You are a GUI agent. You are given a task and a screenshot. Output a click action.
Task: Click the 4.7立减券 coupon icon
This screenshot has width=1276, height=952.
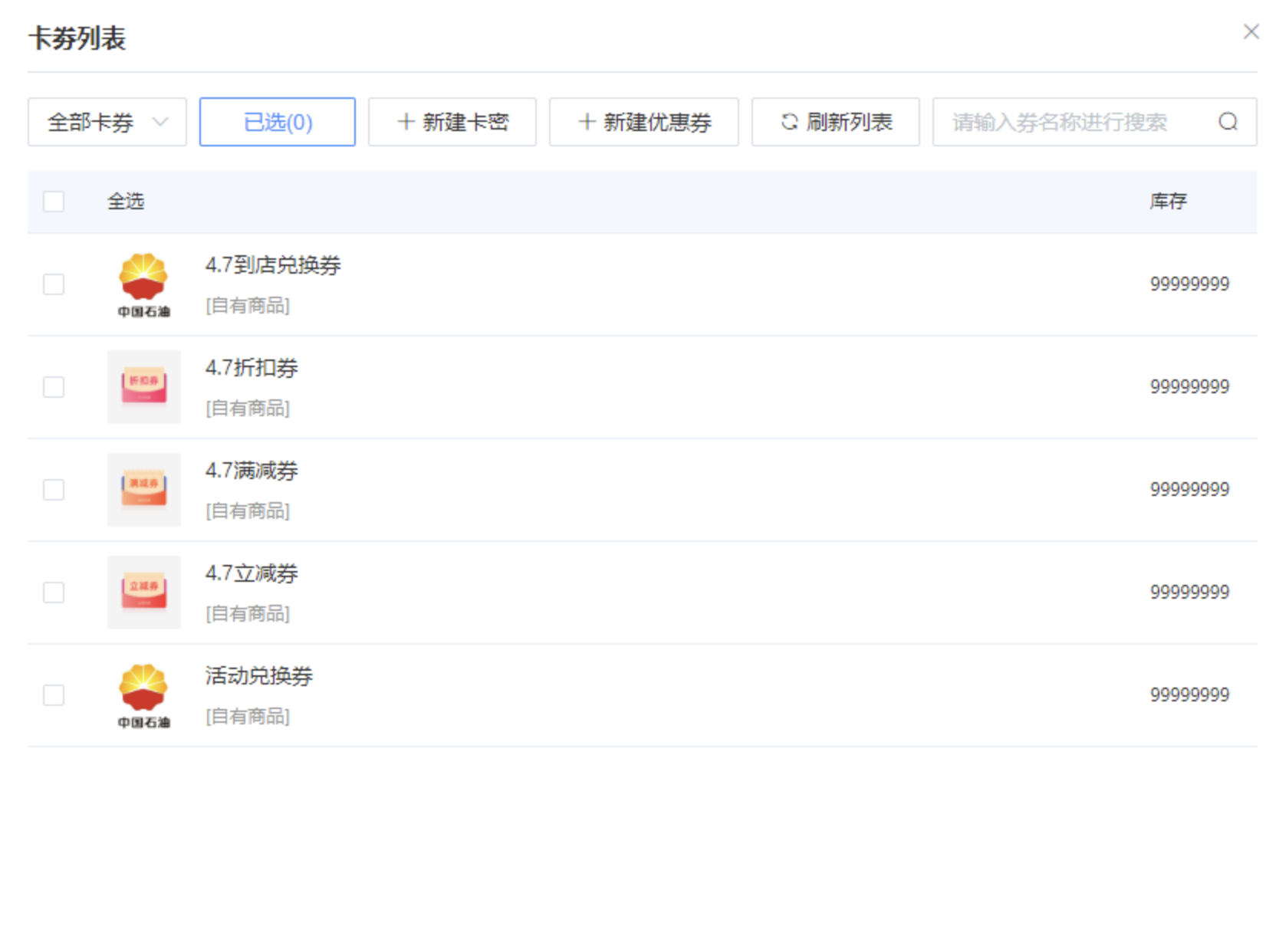143,593
